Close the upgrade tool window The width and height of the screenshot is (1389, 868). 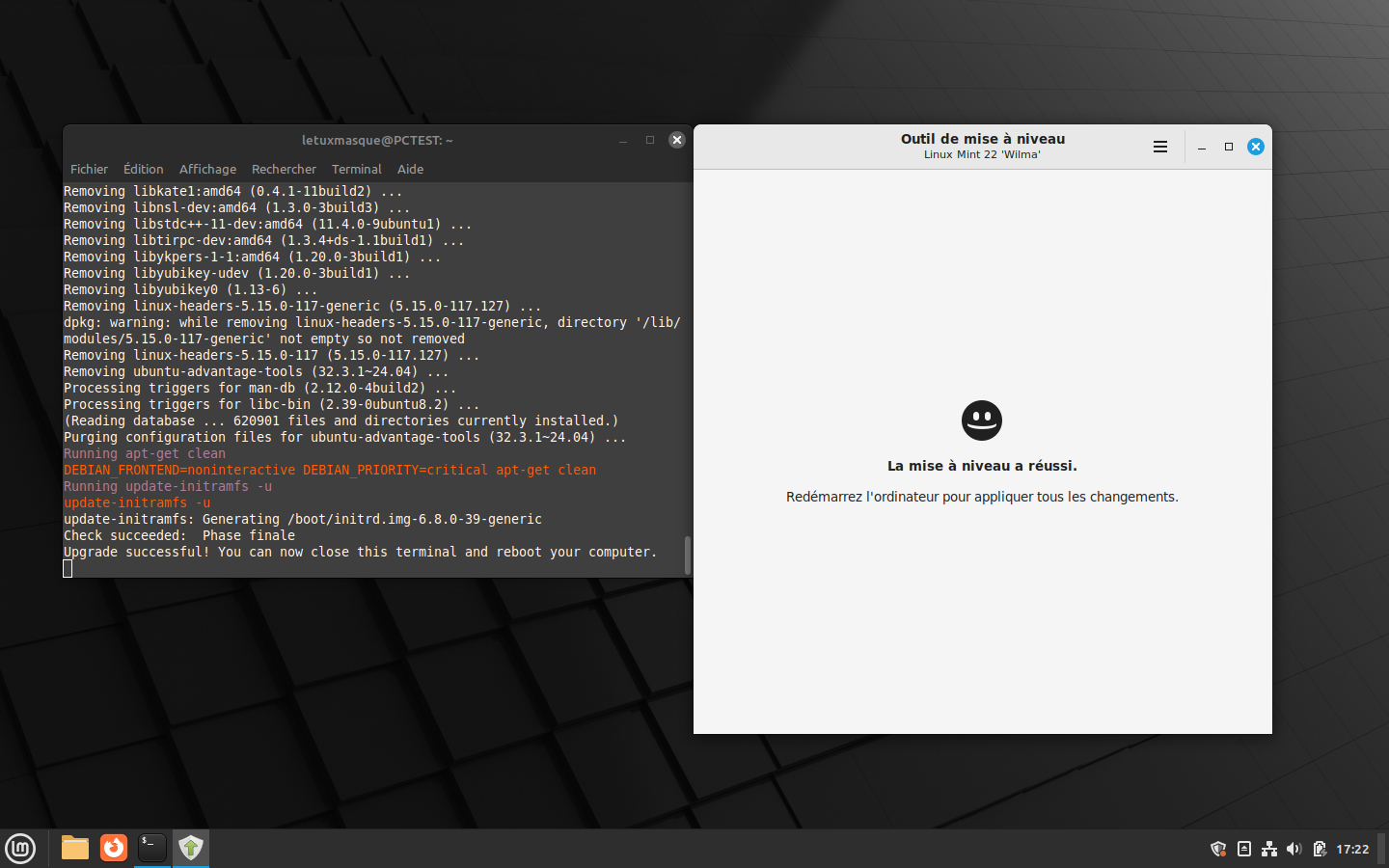(1256, 147)
